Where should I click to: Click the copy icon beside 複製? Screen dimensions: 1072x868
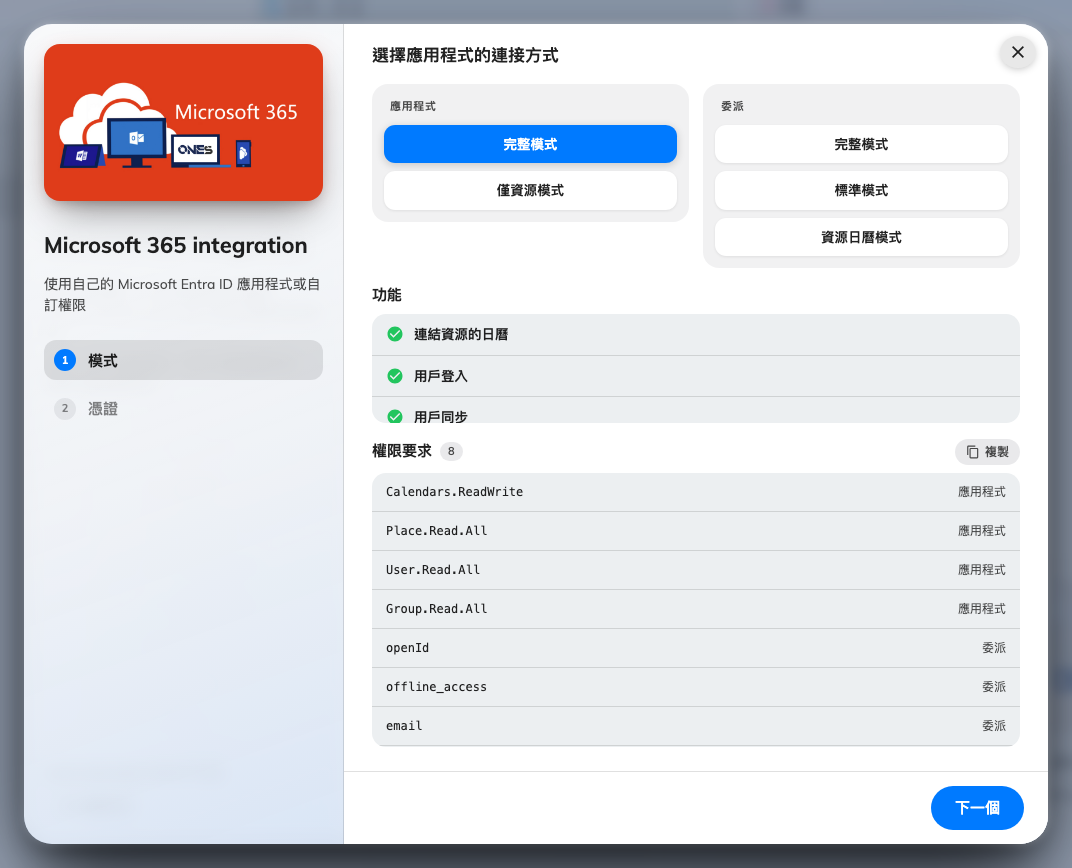pyautogui.click(x=972, y=452)
